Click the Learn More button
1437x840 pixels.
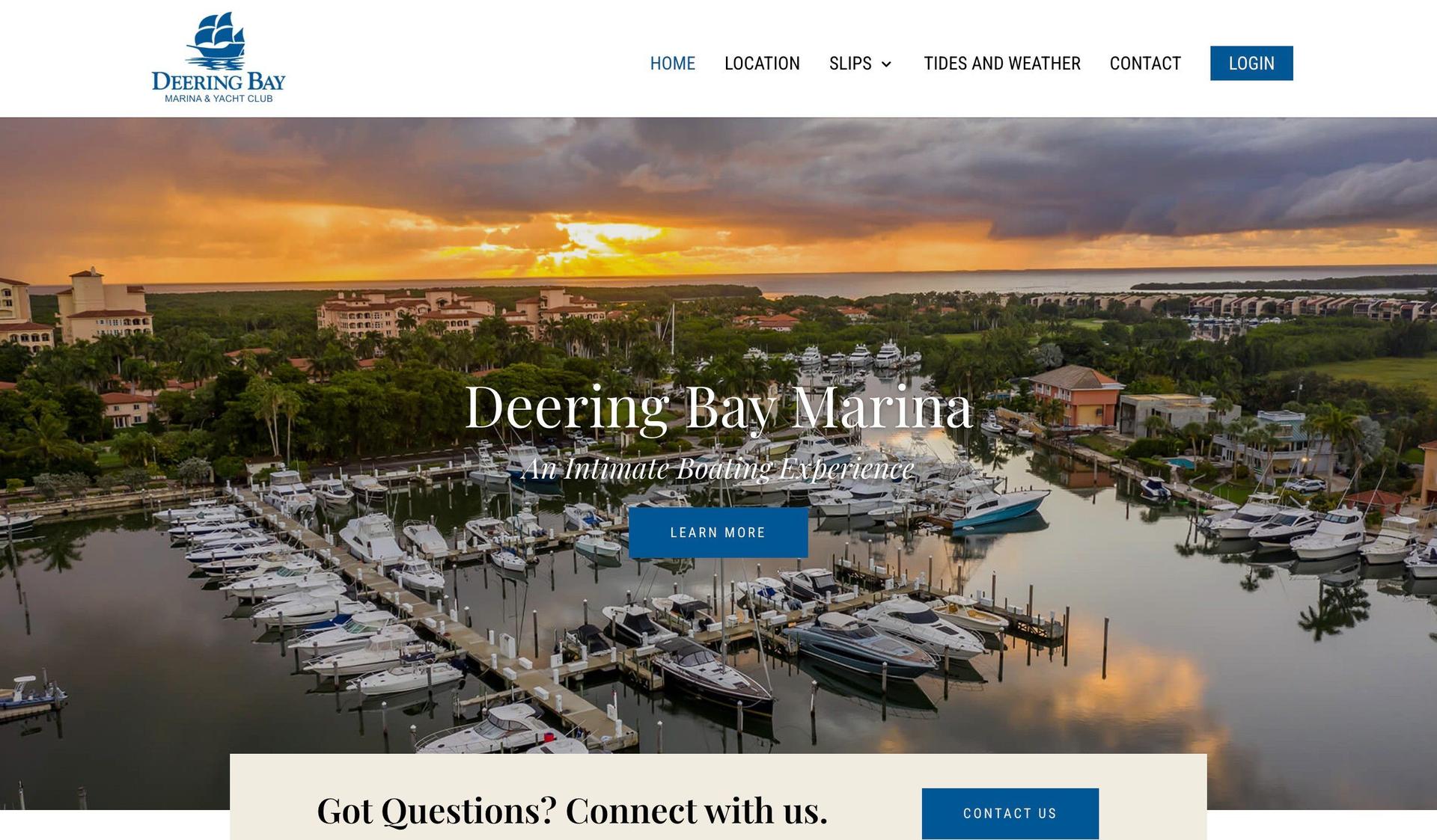718,533
